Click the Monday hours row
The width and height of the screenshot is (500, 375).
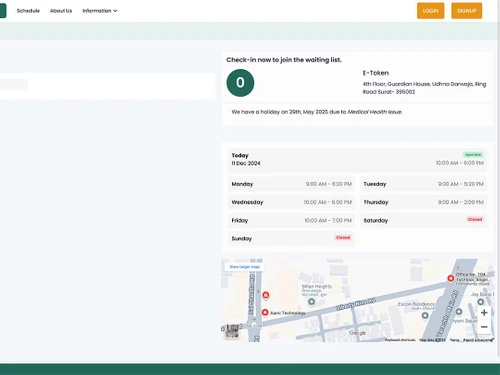[291, 184]
